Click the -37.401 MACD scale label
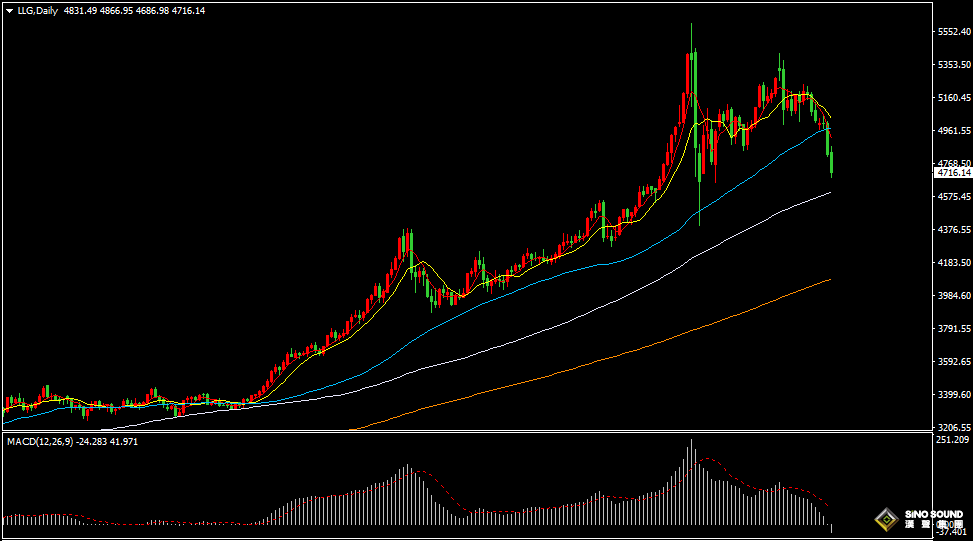The height and width of the screenshot is (541, 973). click(952, 533)
